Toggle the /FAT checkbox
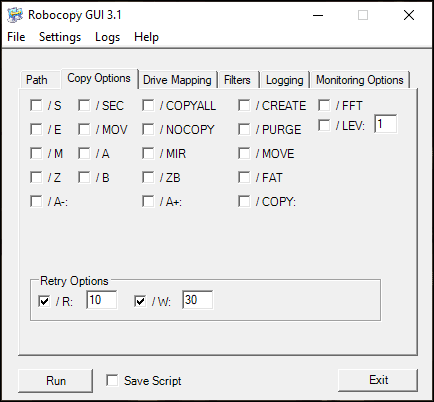This screenshot has width=434, height=402. click(244, 178)
